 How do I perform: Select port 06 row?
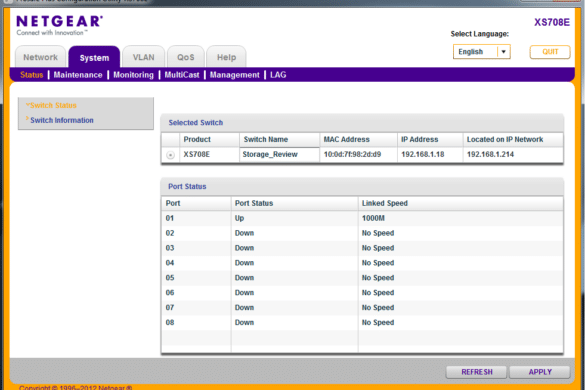click(x=362, y=293)
